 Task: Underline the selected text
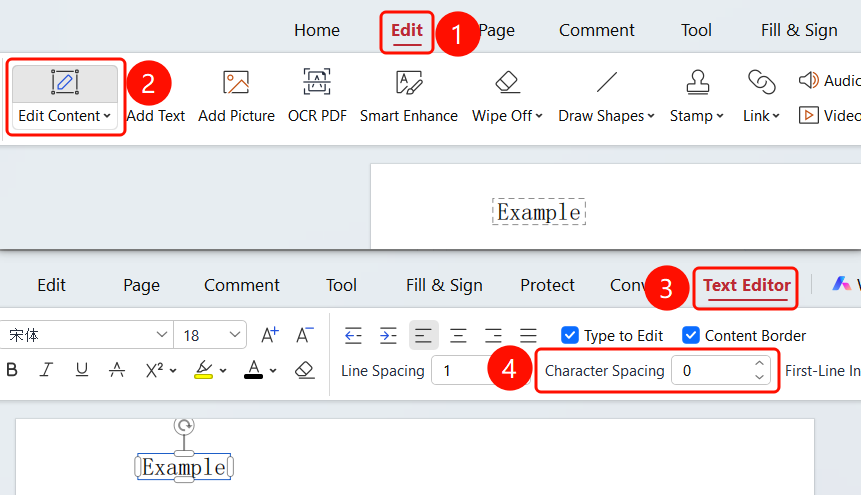tap(82, 370)
